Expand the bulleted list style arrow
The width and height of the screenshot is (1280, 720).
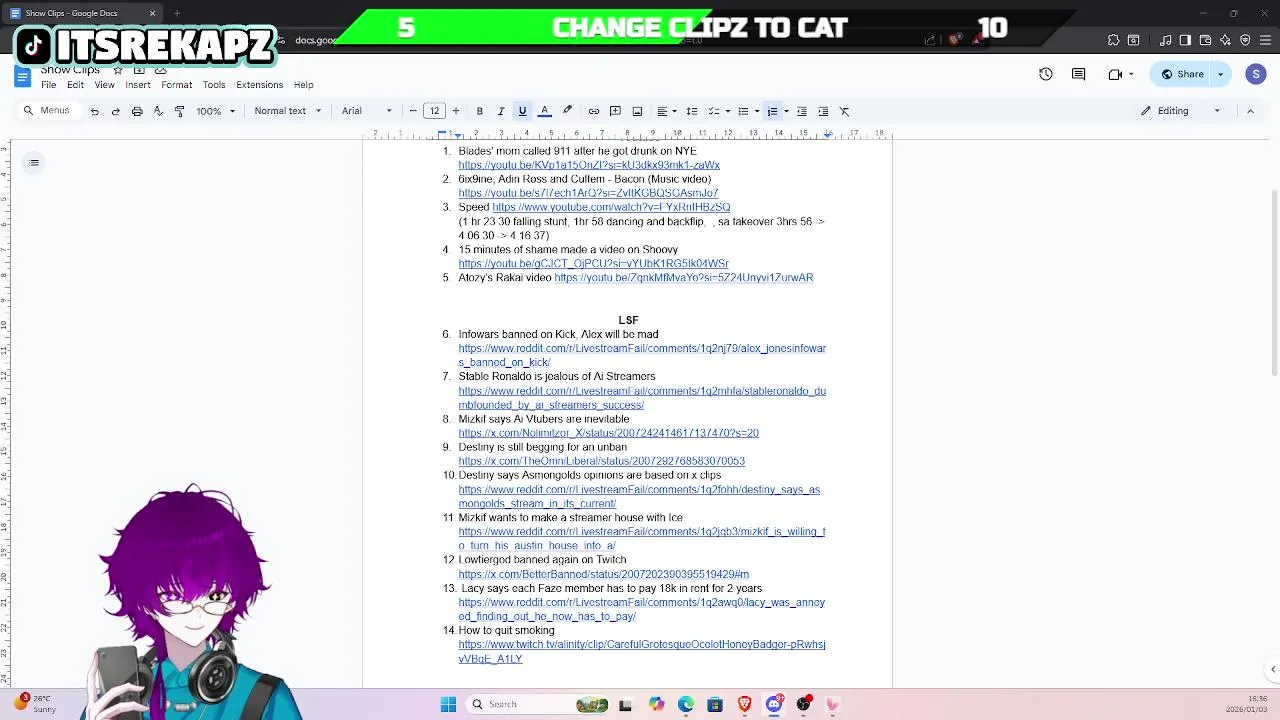tap(757, 111)
